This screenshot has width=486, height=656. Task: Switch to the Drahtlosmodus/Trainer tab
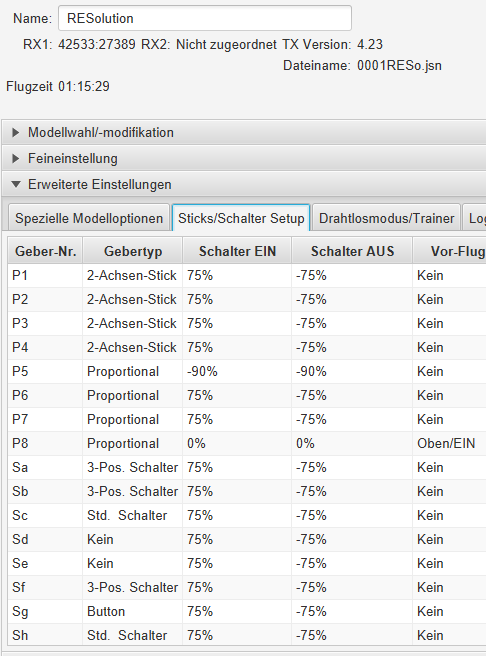pos(386,218)
